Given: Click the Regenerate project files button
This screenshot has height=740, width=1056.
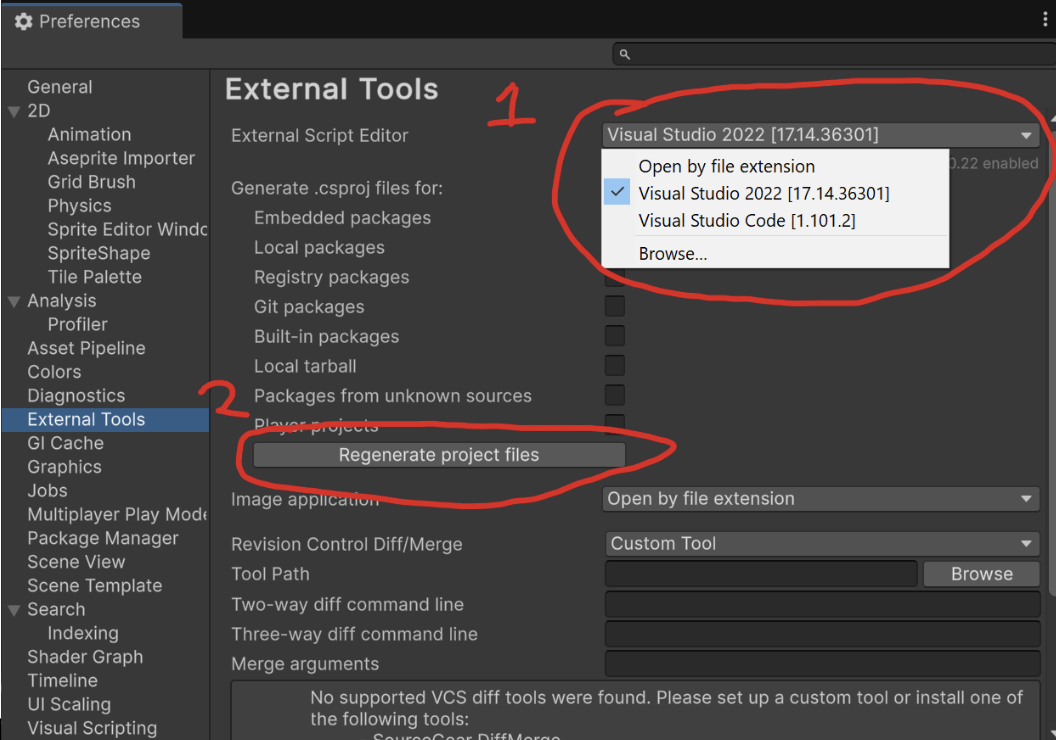Looking at the screenshot, I should 440,454.
